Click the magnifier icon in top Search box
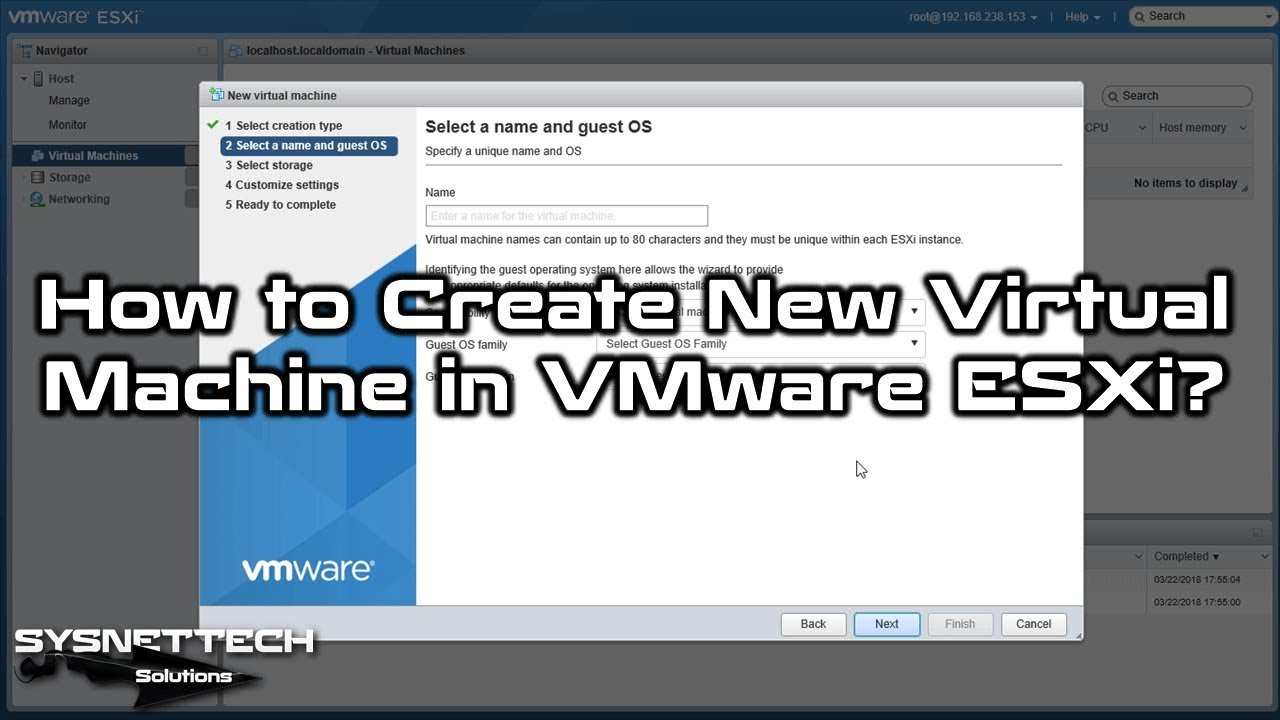Viewport: 1280px width, 720px height. point(1139,16)
